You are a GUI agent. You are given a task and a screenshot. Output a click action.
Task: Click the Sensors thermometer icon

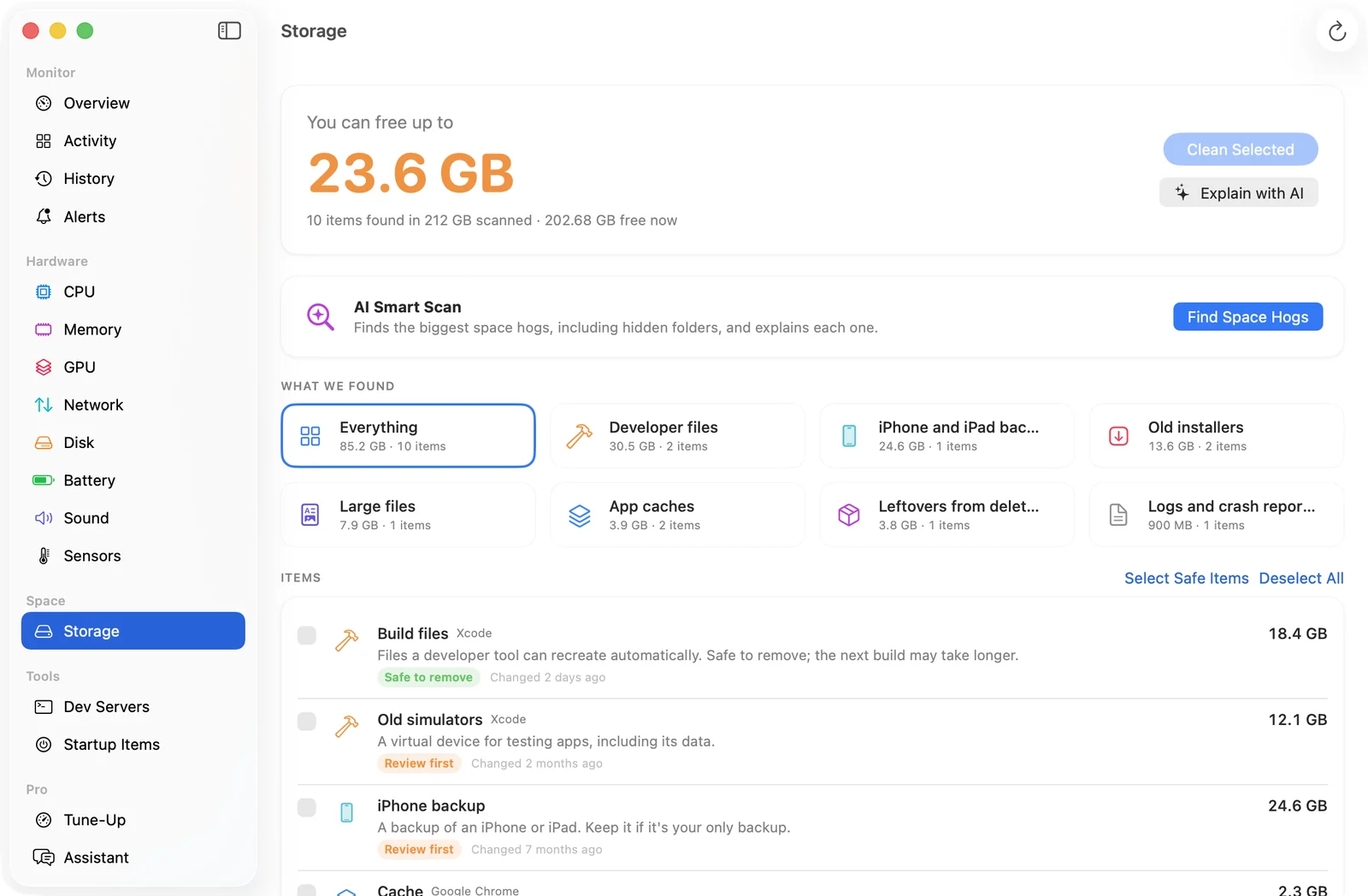(x=44, y=556)
